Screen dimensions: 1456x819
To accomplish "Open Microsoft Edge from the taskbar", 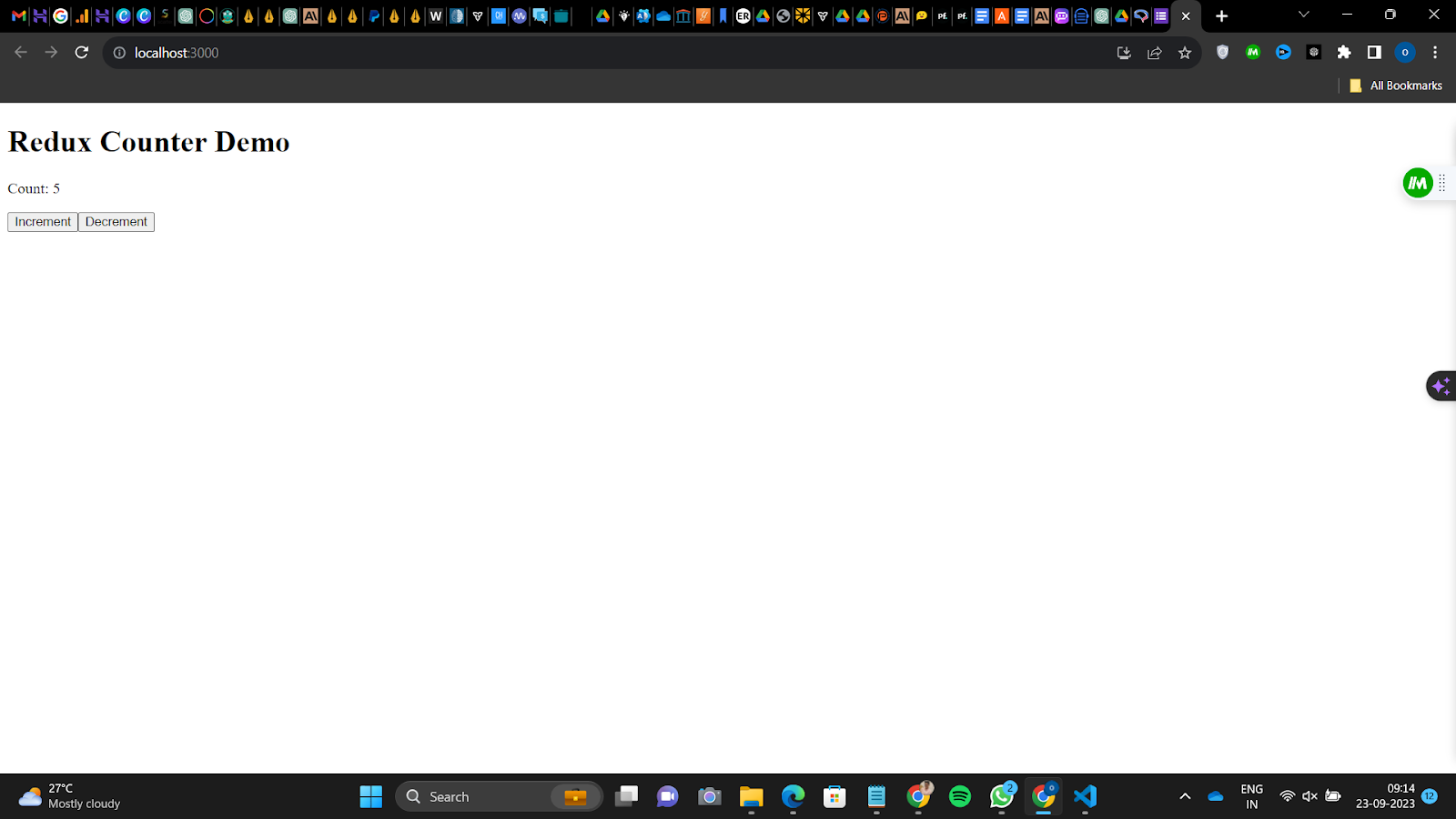I will pos(793,797).
